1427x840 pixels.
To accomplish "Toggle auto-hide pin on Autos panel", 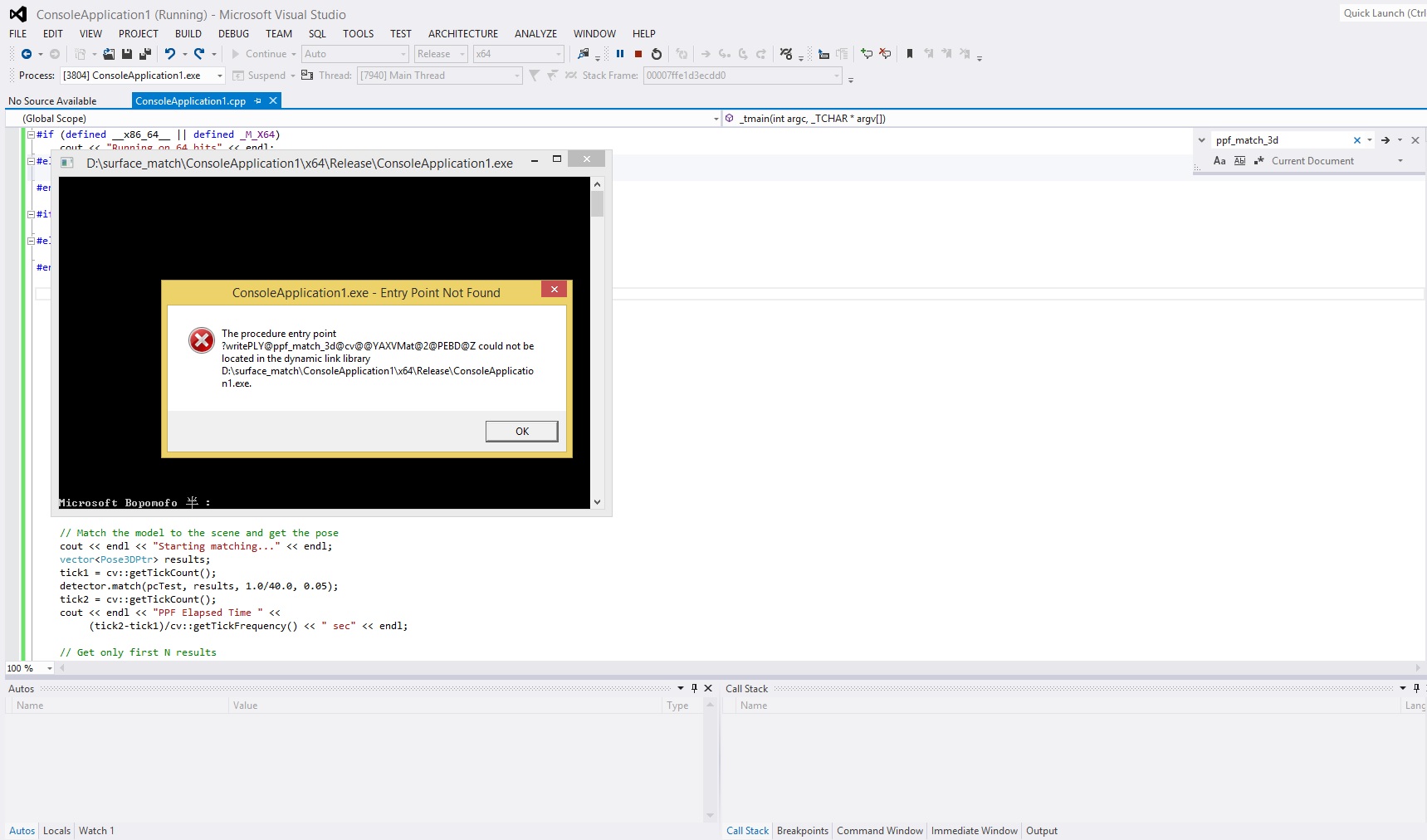I will coord(695,688).
